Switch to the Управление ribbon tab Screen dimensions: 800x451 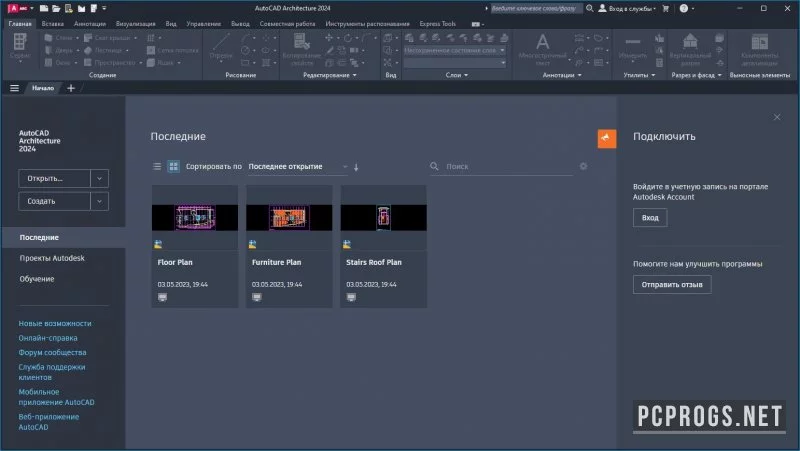[204, 23]
